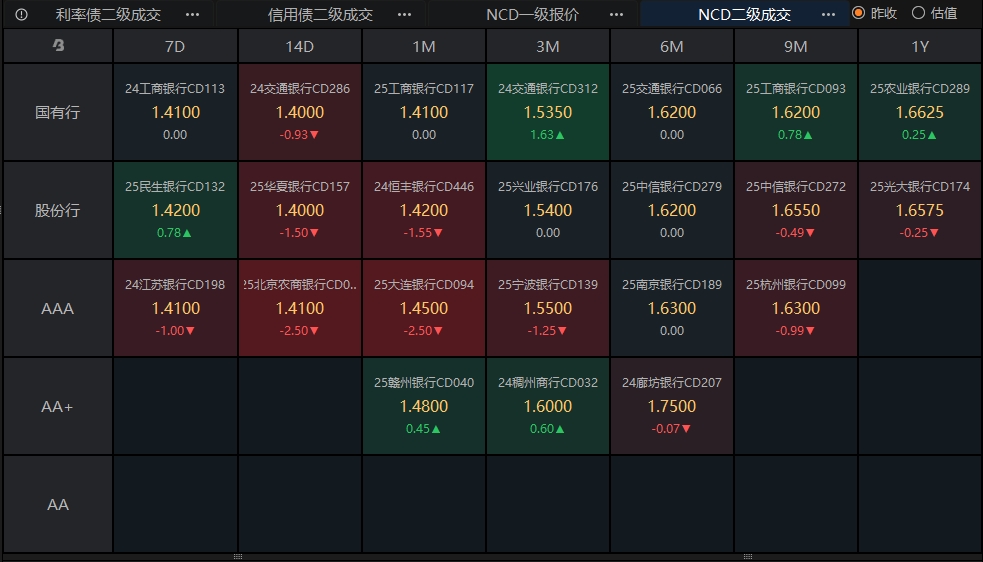
Task: Open 25光大银行CD174 cell
Action: tap(920, 210)
